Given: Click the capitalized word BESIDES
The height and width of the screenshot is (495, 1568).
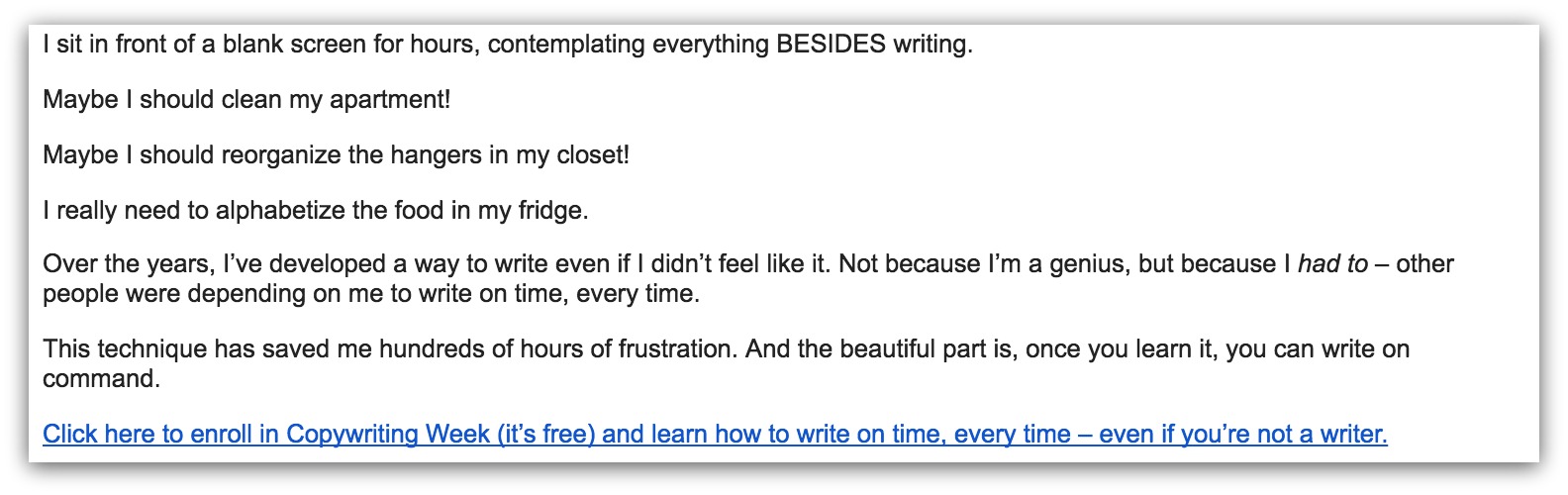Looking at the screenshot, I should click(831, 44).
